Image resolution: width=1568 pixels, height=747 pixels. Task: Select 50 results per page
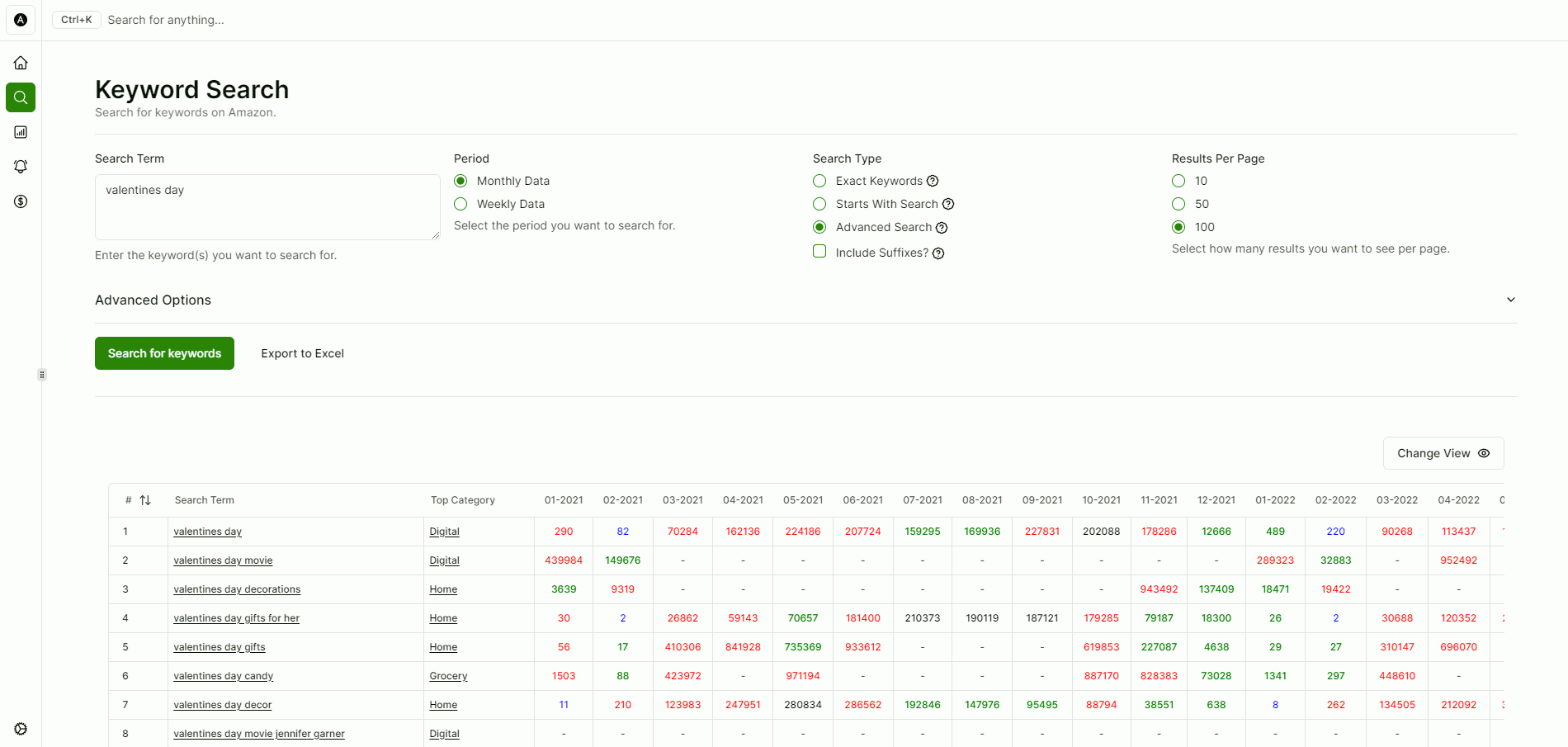click(1178, 204)
